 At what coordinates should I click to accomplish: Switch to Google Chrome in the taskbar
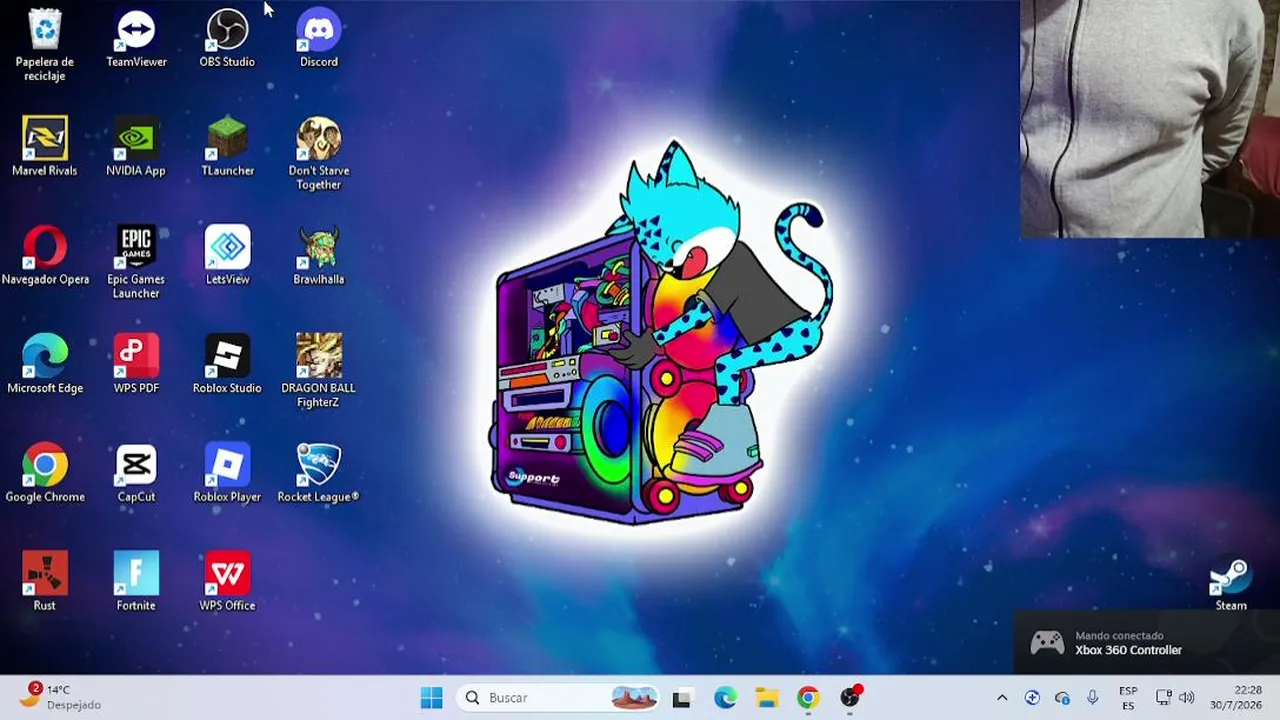point(808,698)
